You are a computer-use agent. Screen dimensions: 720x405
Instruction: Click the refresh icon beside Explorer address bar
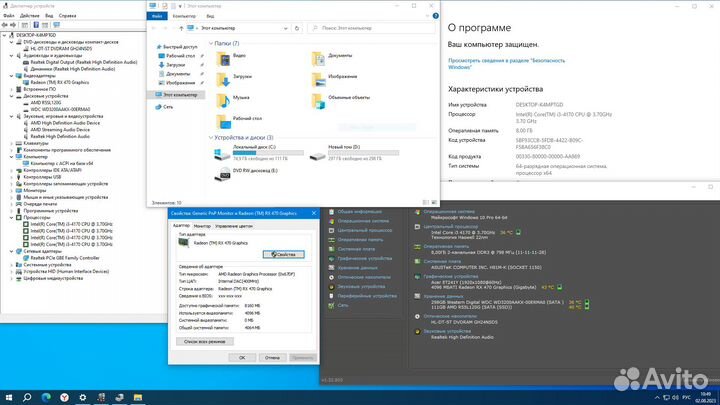(x=297, y=28)
